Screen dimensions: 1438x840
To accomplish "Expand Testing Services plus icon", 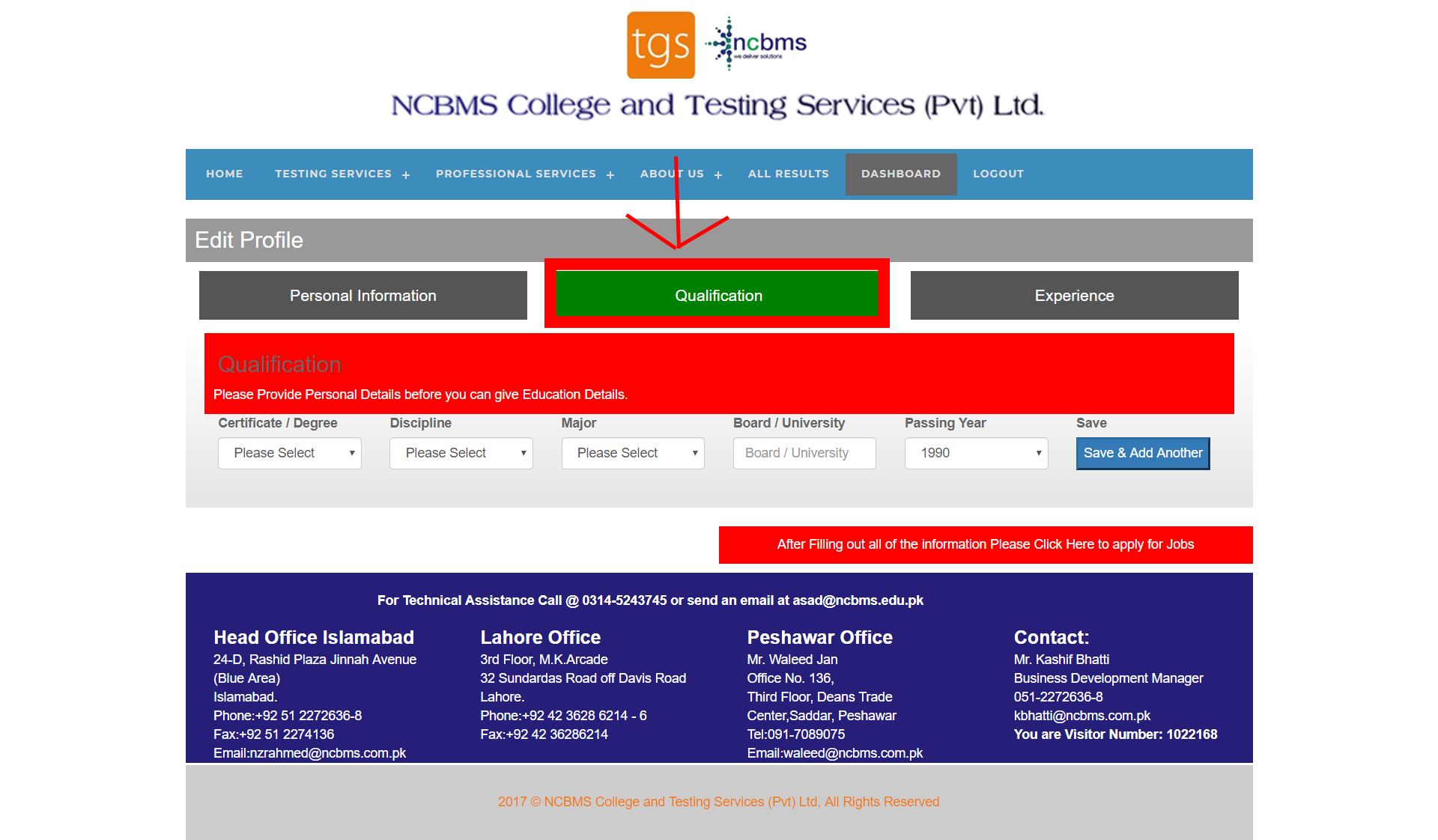I will pyautogui.click(x=406, y=175).
